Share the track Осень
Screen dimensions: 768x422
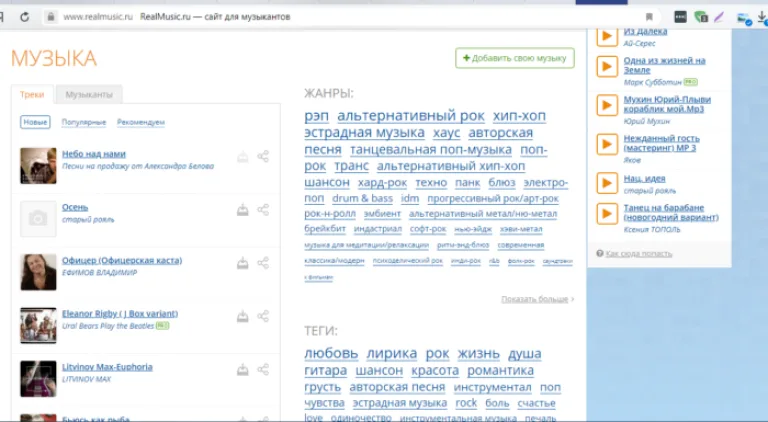coord(263,210)
